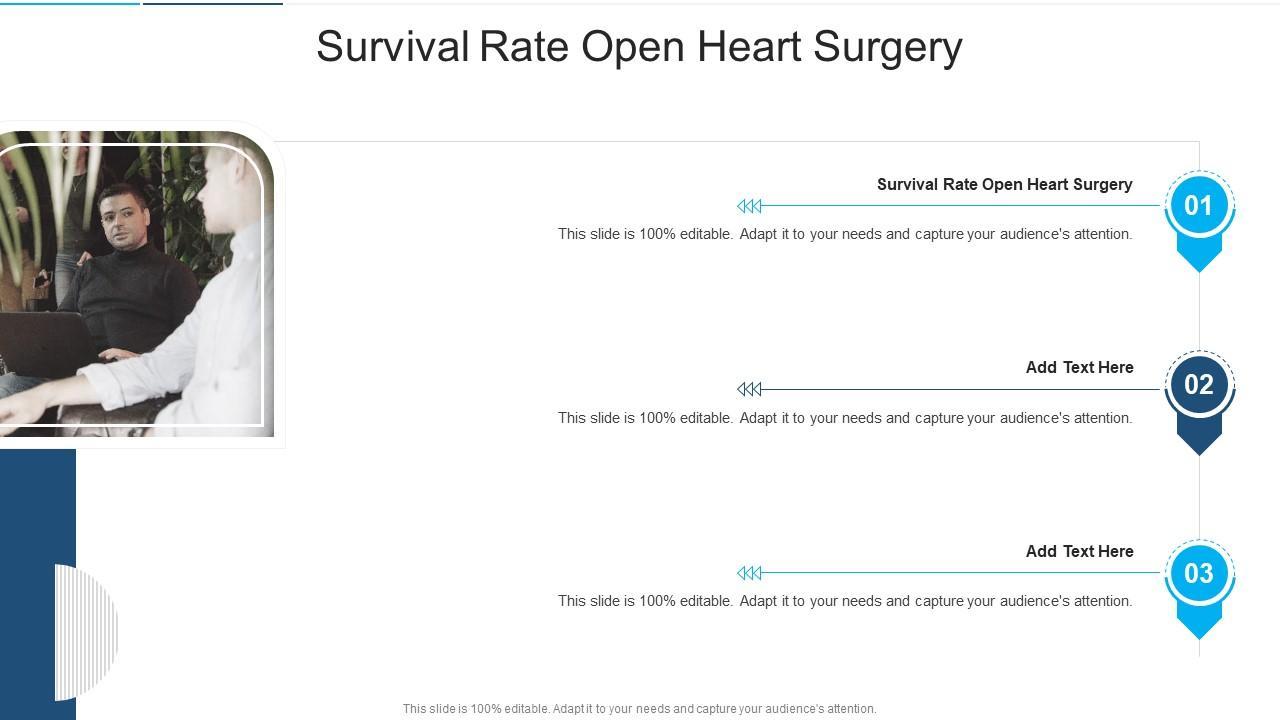Viewport: 1280px width, 720px height.
Task: Click the description text under the second heading
Action: coord(845,418)
